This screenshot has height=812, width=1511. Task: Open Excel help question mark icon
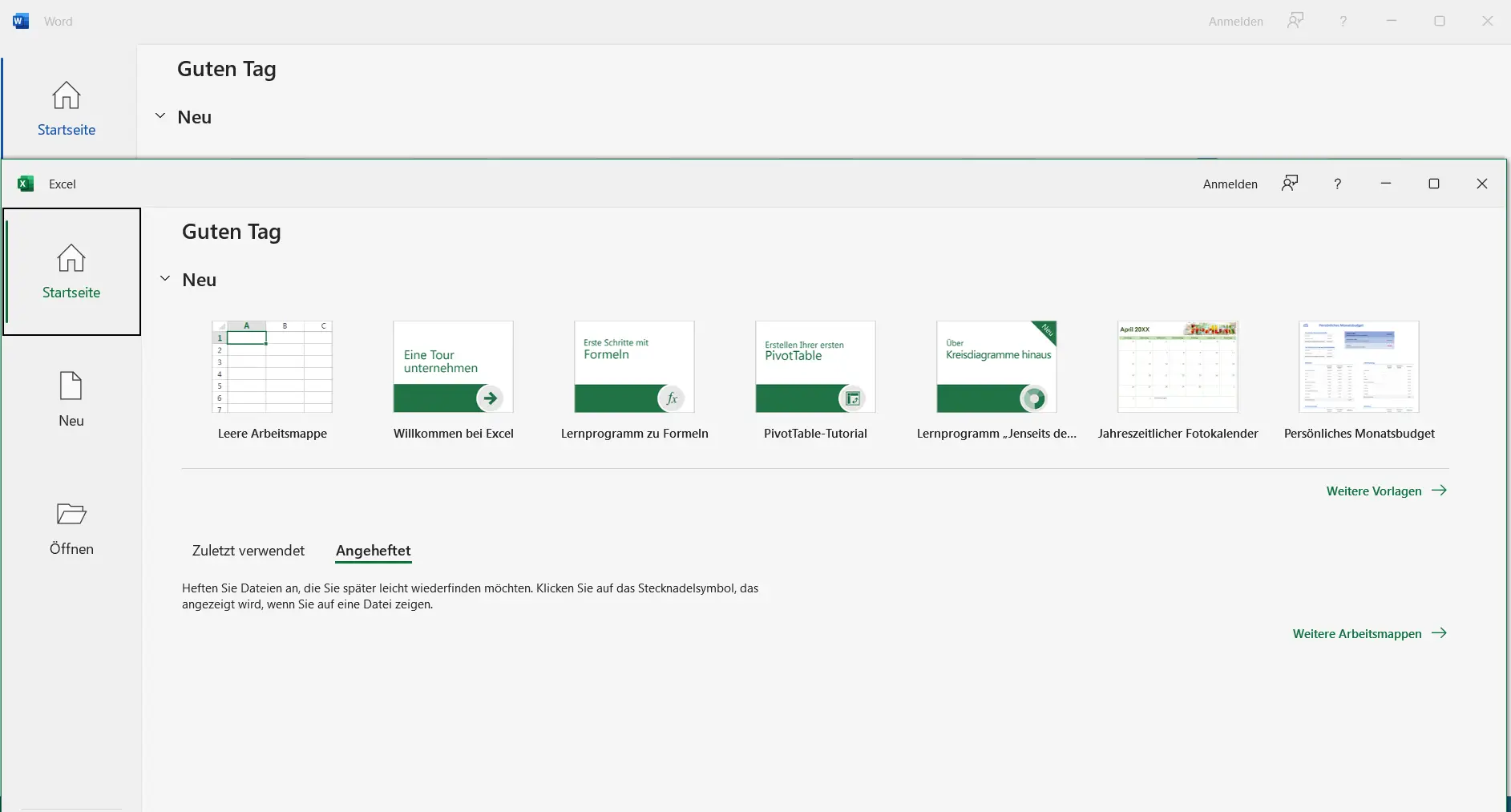[1337, 184]
